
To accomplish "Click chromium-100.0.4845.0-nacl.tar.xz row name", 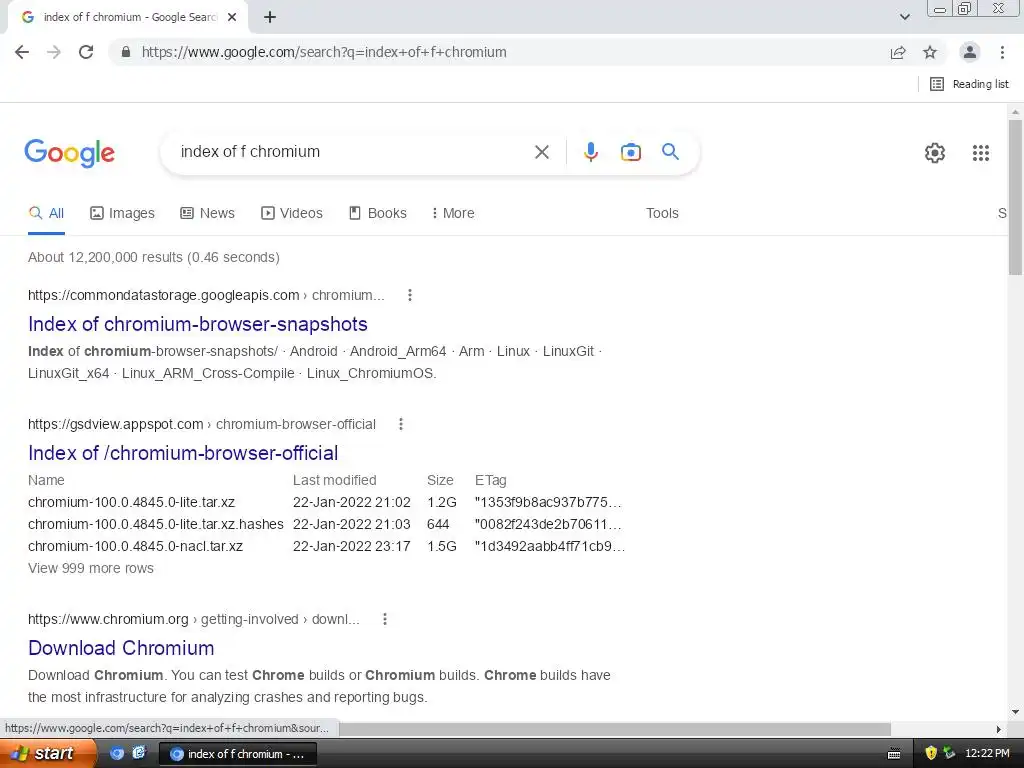I will (x=135, y=546).
